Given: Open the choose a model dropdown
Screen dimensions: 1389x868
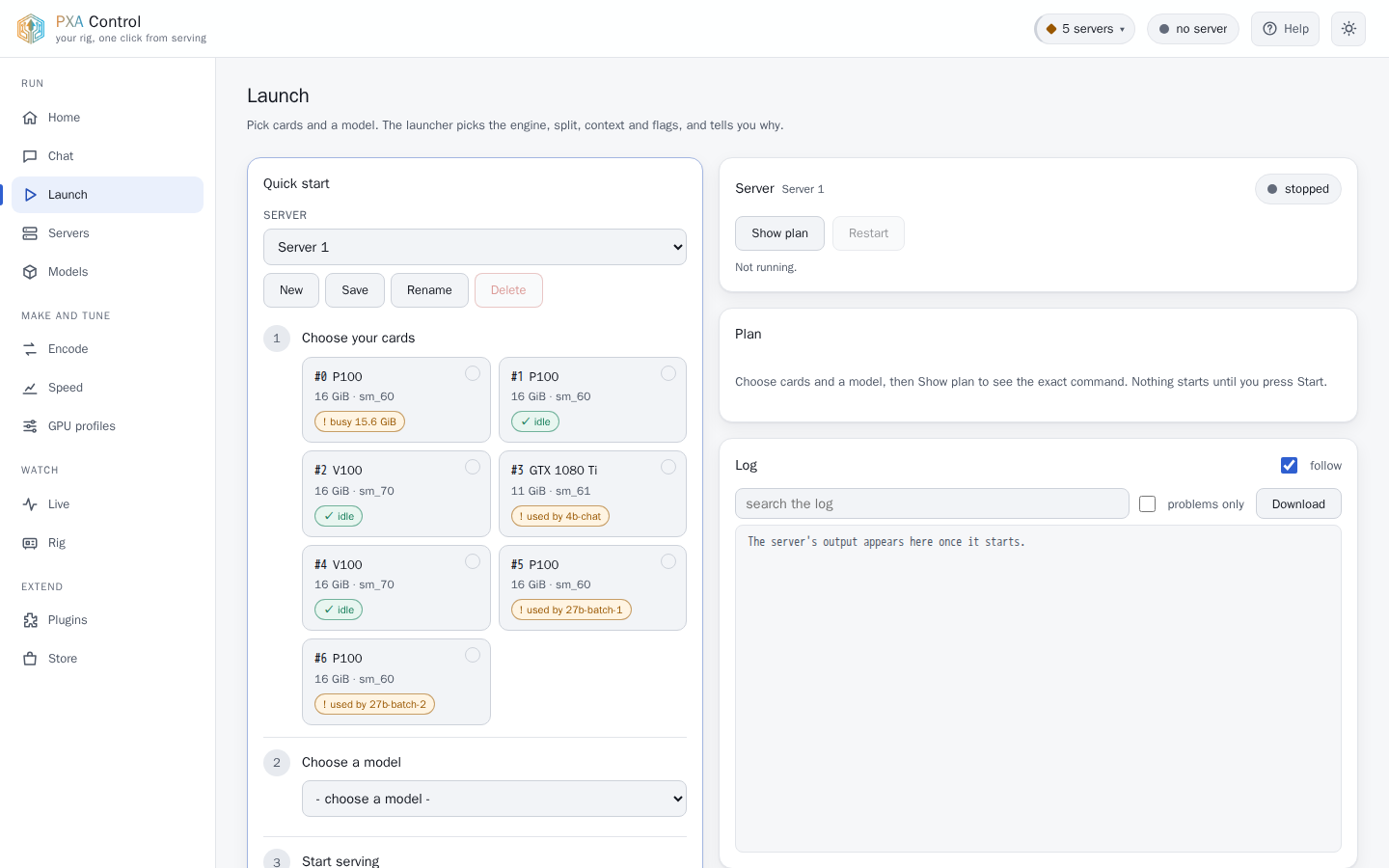Looking at the screenshot, I should pyautogui.click(x=494, y=799).
